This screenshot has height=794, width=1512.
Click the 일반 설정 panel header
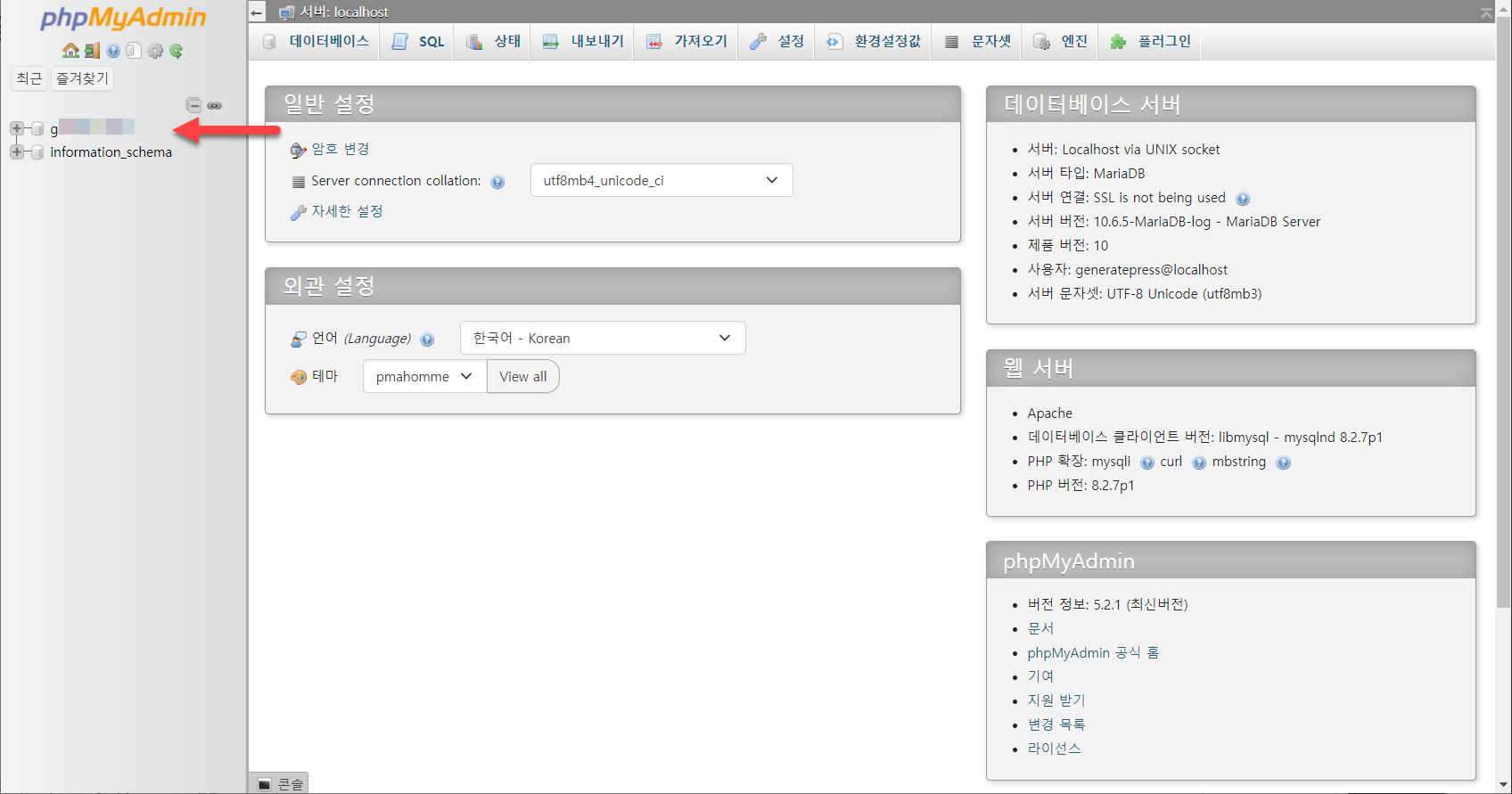(612, 104)
